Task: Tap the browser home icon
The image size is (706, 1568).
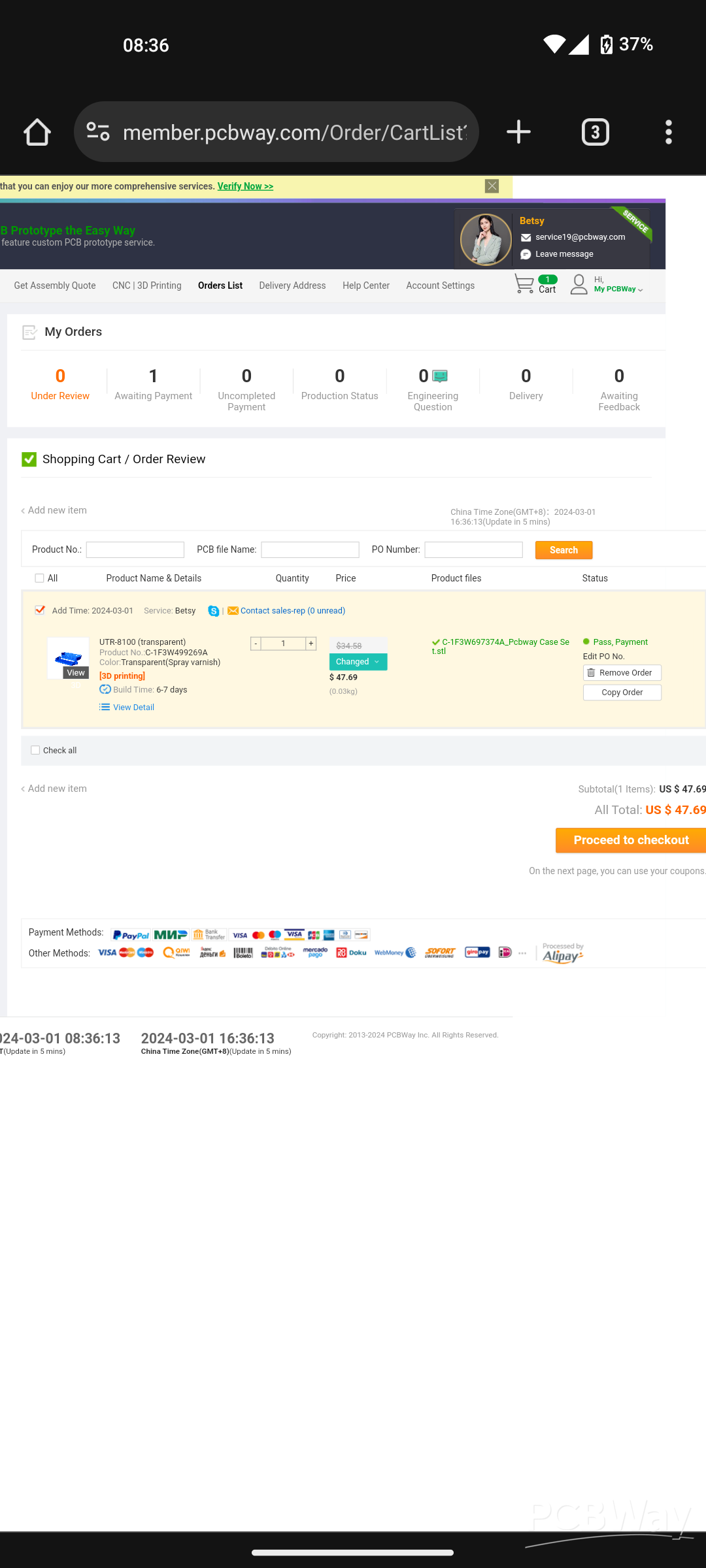Action: [37, 132]
